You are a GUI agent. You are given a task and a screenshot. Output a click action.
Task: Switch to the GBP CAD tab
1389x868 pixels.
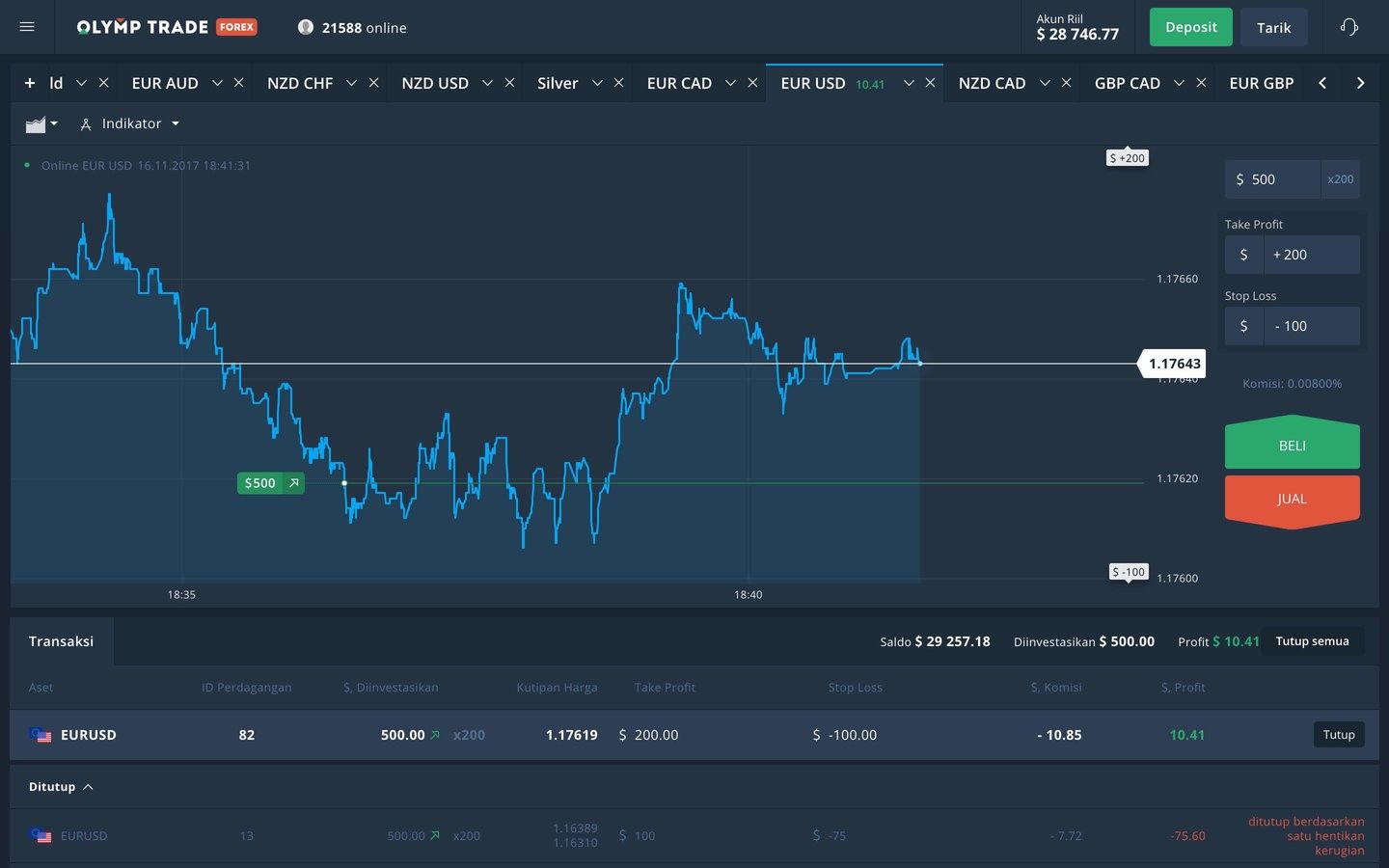click(x=1127, y=83)
